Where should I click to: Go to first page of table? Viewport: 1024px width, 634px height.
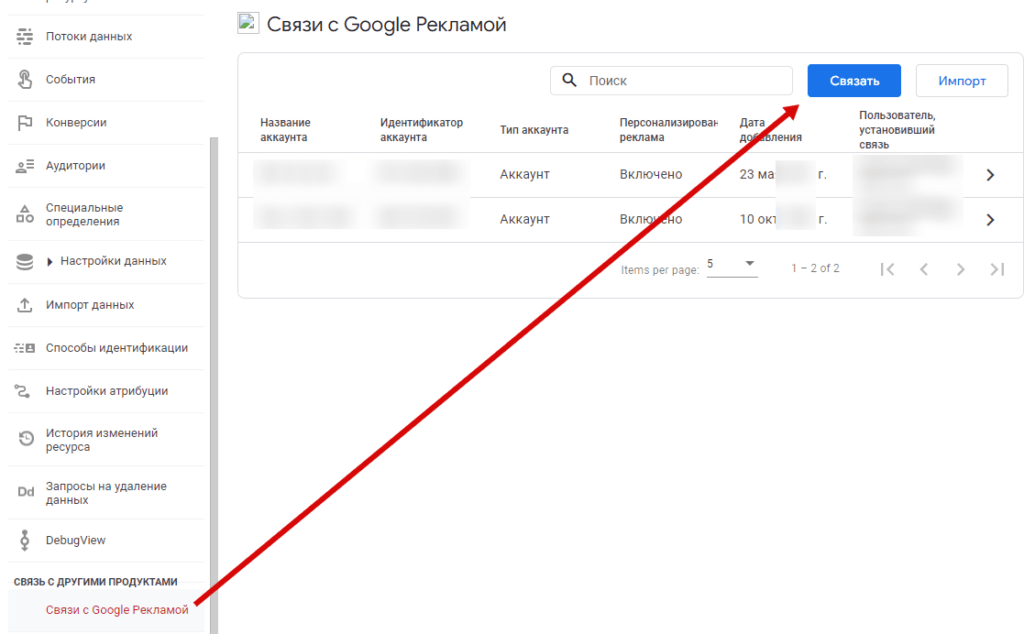click(x=887, y=269)
